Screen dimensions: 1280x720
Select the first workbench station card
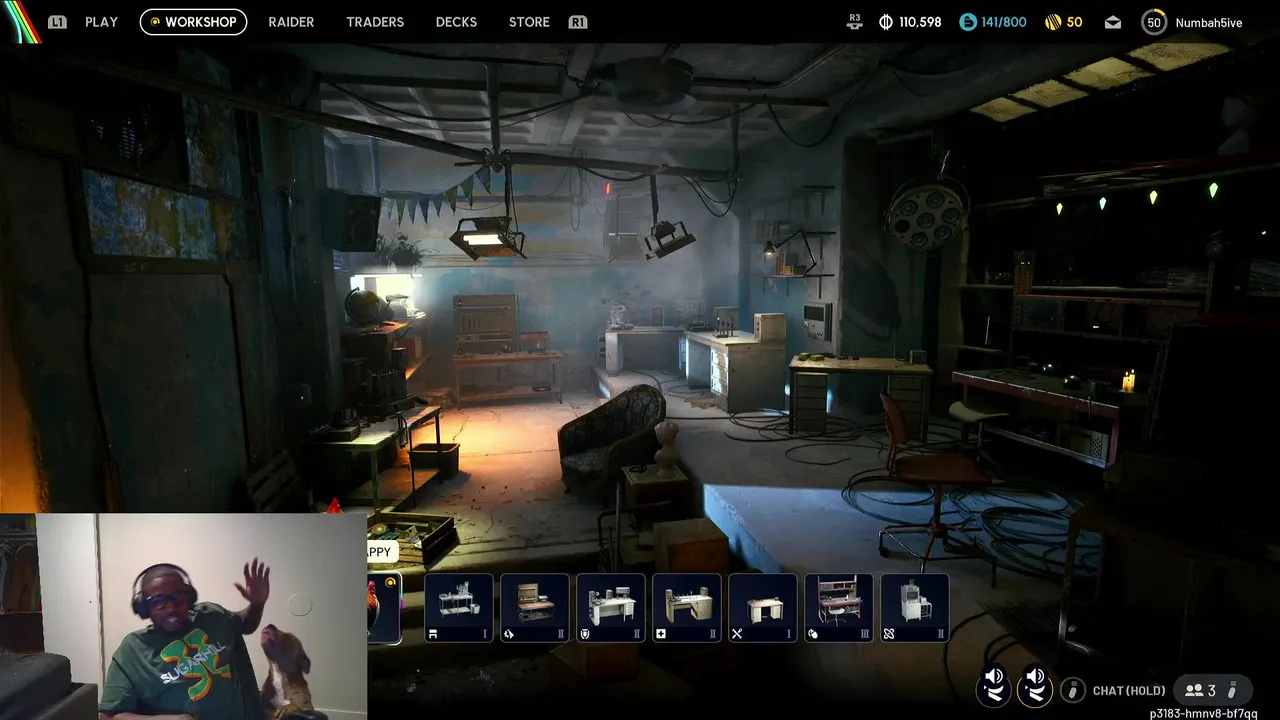click(459, 608)
